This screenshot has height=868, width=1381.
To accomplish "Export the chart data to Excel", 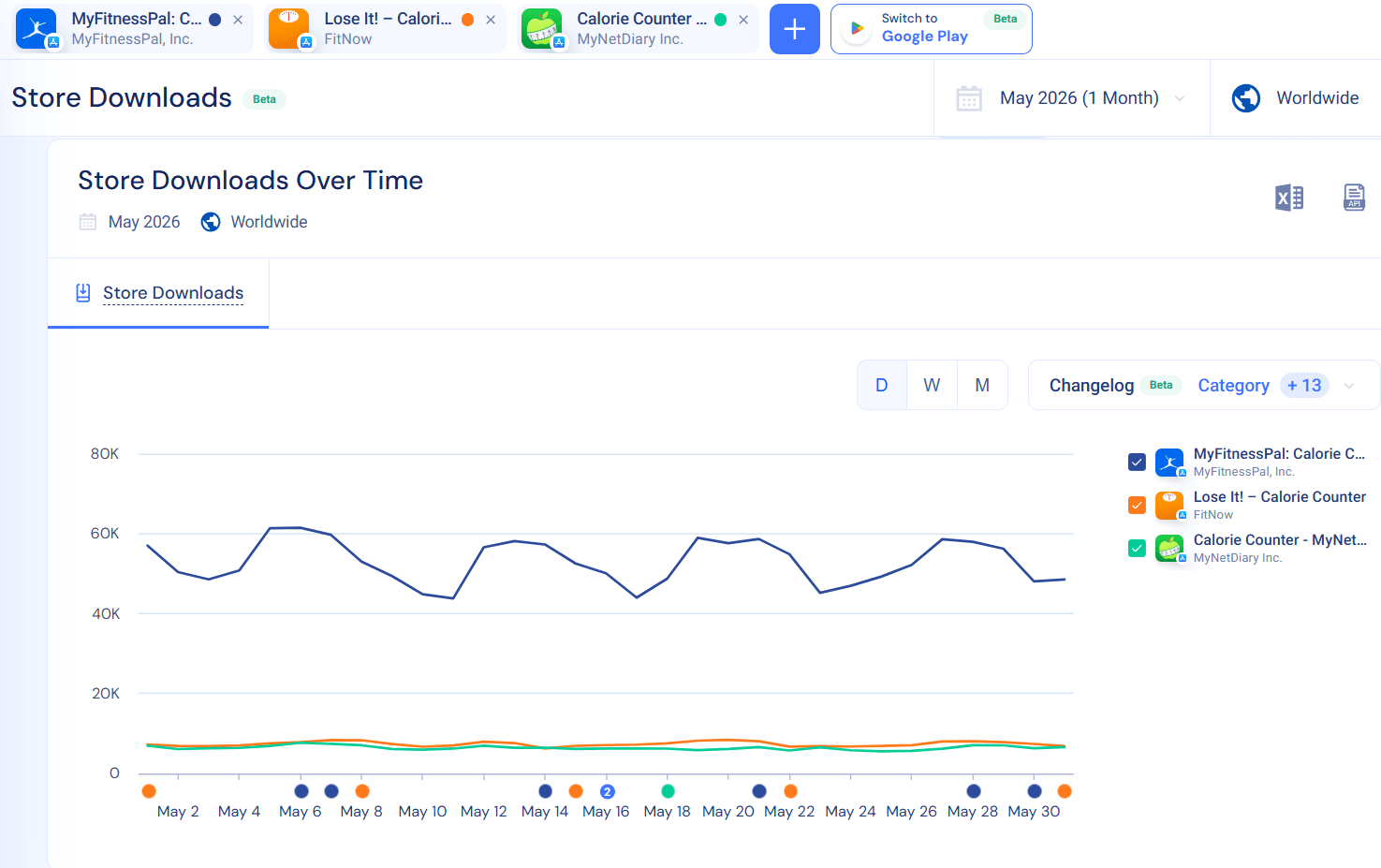I will [x=1289, y=198].
